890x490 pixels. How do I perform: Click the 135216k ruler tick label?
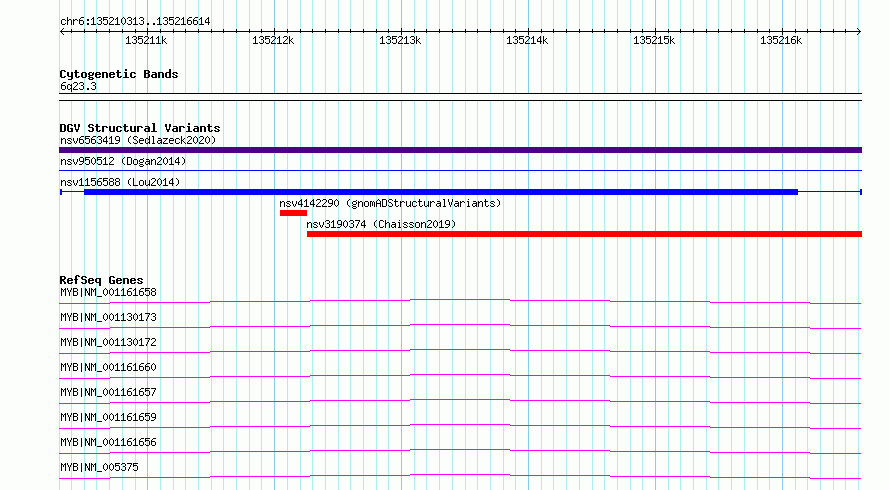781,40
